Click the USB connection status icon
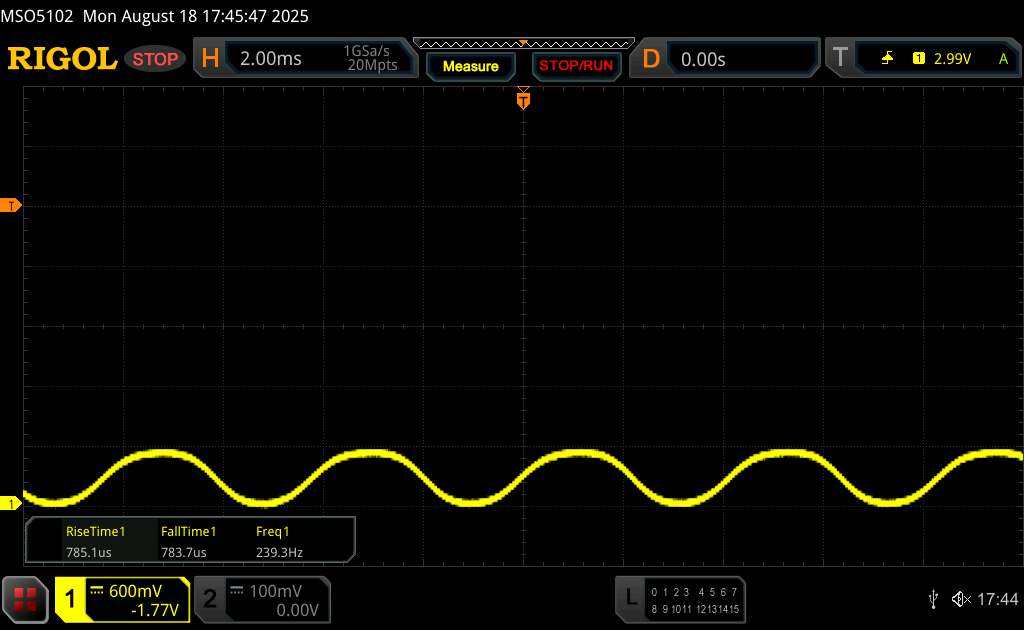This screenshot has height=630, width=1024. (x=933, y=598)
